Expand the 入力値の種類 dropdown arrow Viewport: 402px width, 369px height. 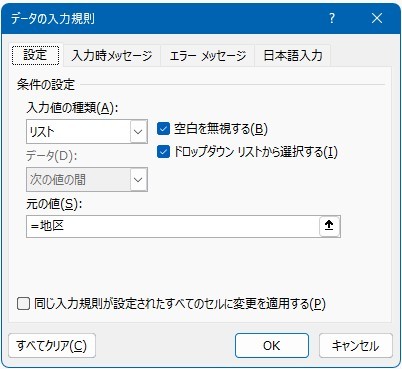[138, 132]
